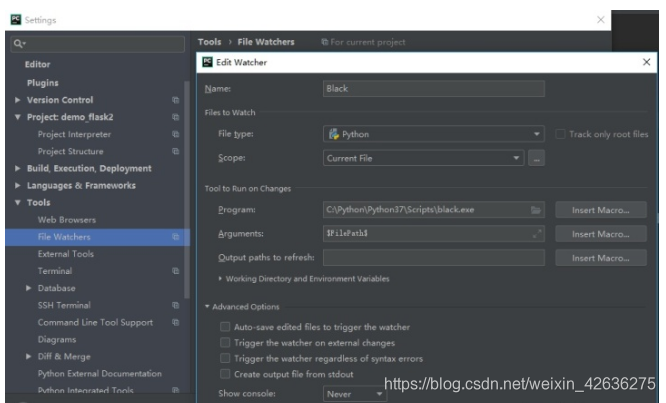Select Command Line Tool Support item

click(x=95, y=322)
